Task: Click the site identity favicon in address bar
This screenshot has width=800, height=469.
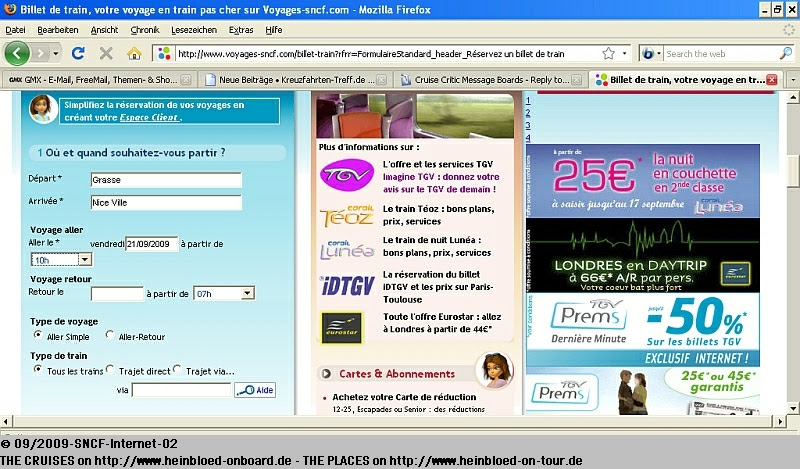Action: 164,53
